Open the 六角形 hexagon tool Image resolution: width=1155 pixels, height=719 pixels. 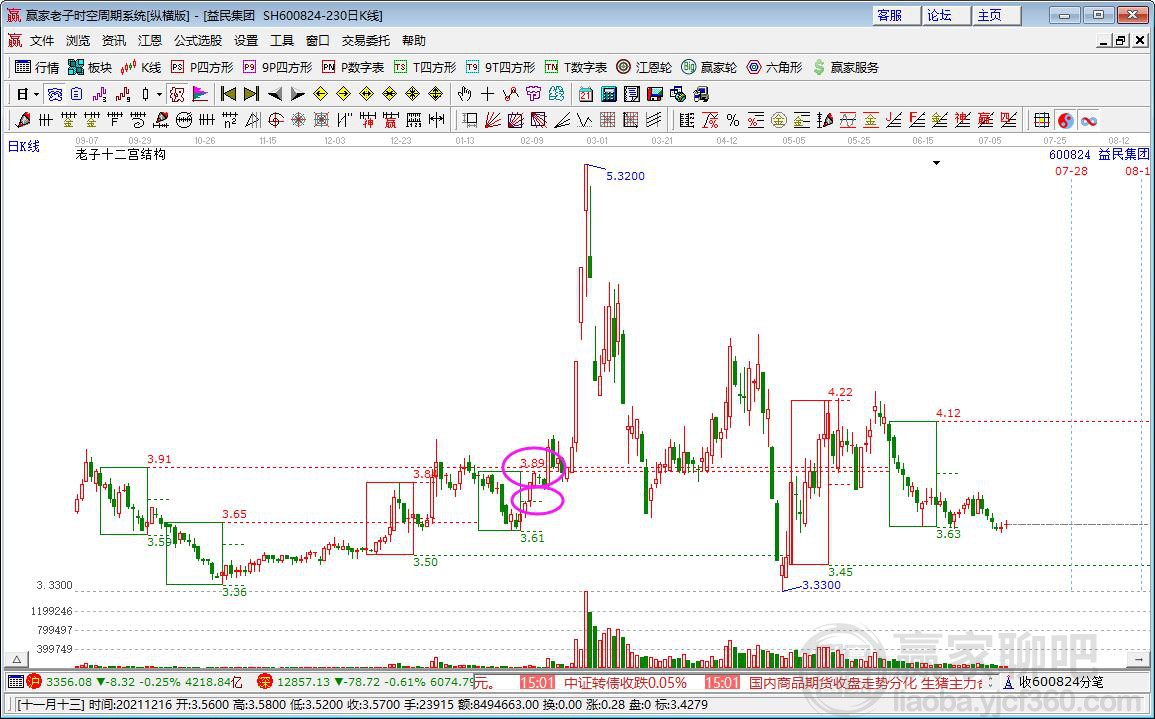(x=773, y=67)
